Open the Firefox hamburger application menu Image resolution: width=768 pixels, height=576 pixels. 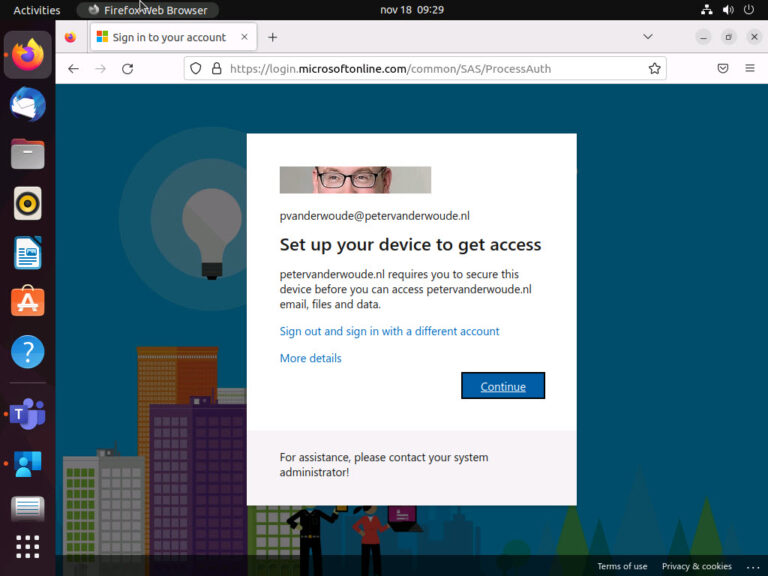[750, 69]
